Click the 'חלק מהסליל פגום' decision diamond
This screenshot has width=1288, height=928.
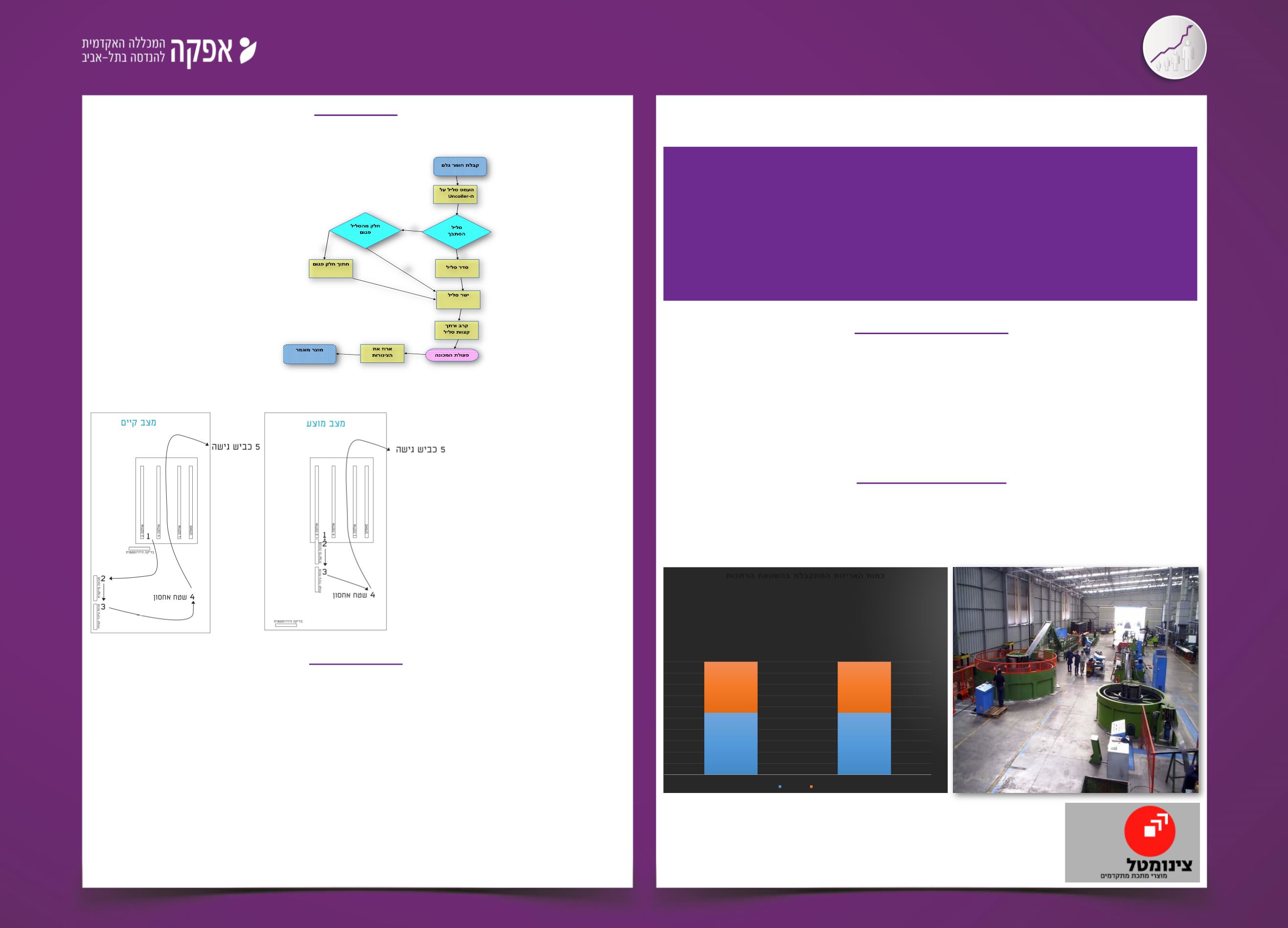(x=365, y=229)
